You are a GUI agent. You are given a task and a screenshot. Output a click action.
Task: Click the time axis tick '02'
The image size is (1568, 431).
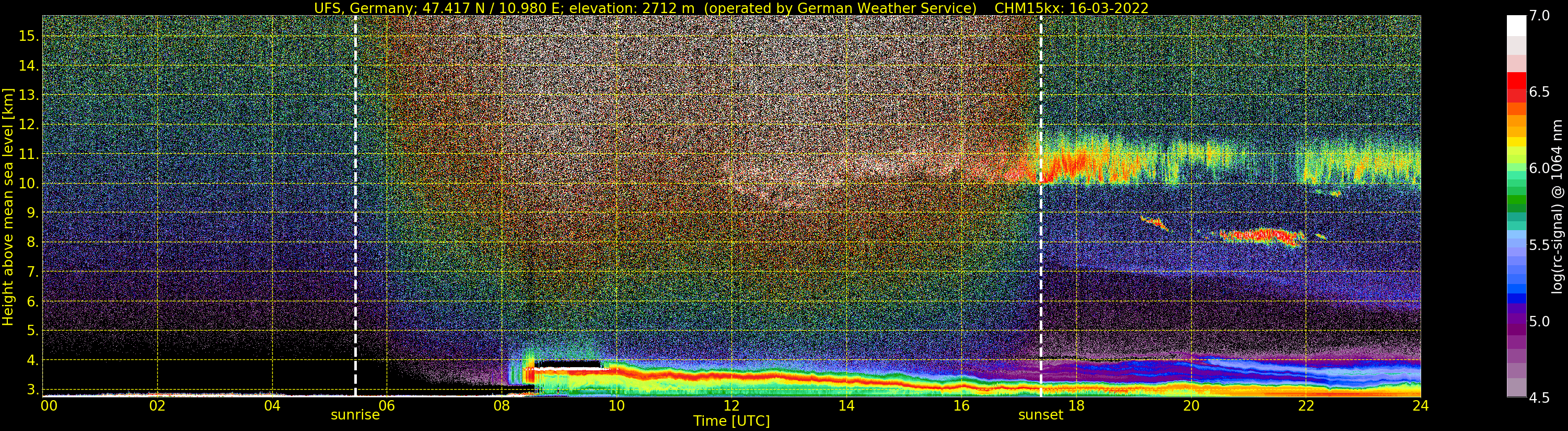tap(157, 405)
